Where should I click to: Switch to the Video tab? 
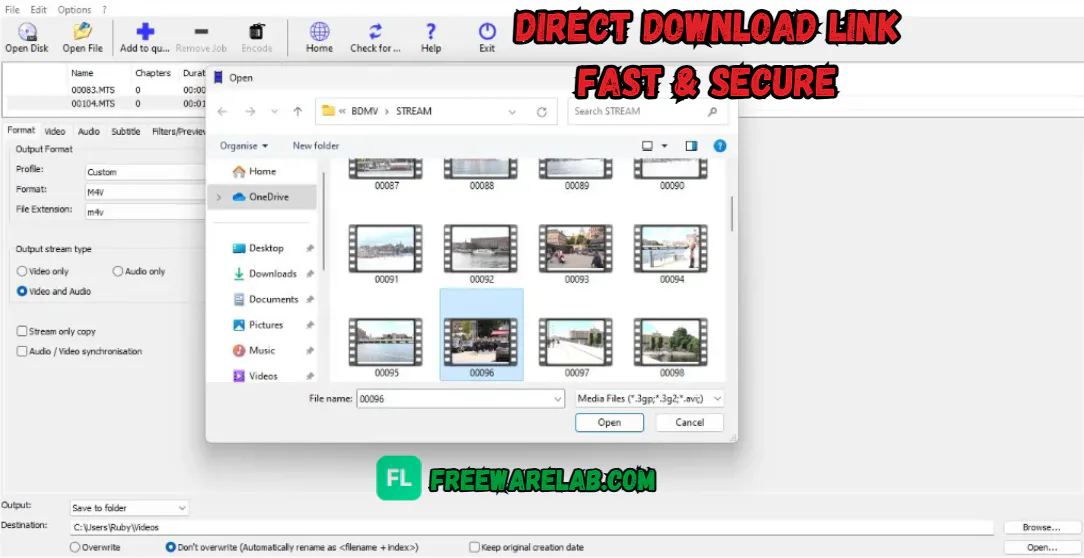[x=55, y=131]
